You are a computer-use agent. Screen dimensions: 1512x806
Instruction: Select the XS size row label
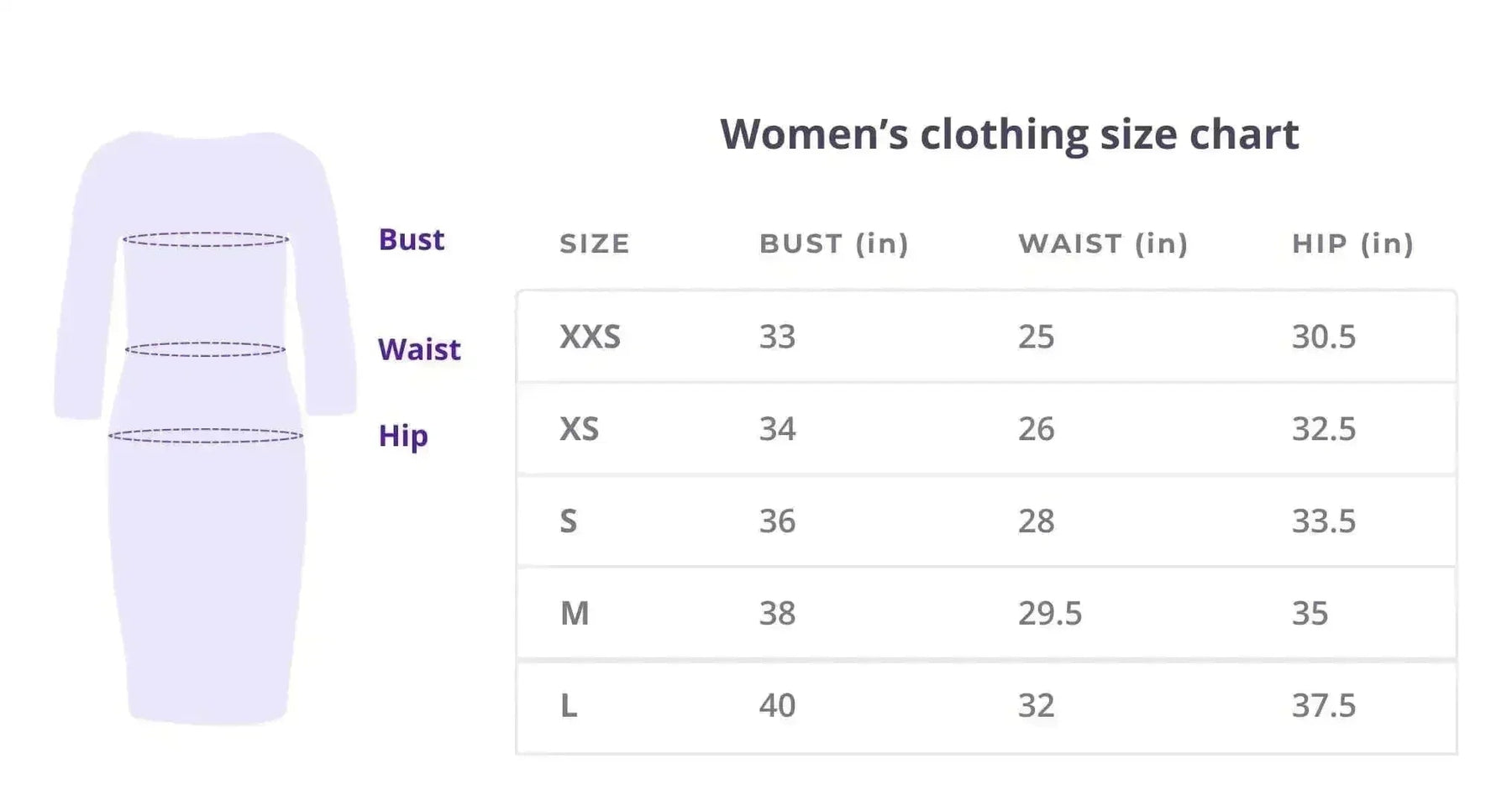click(x=579, y=429)
